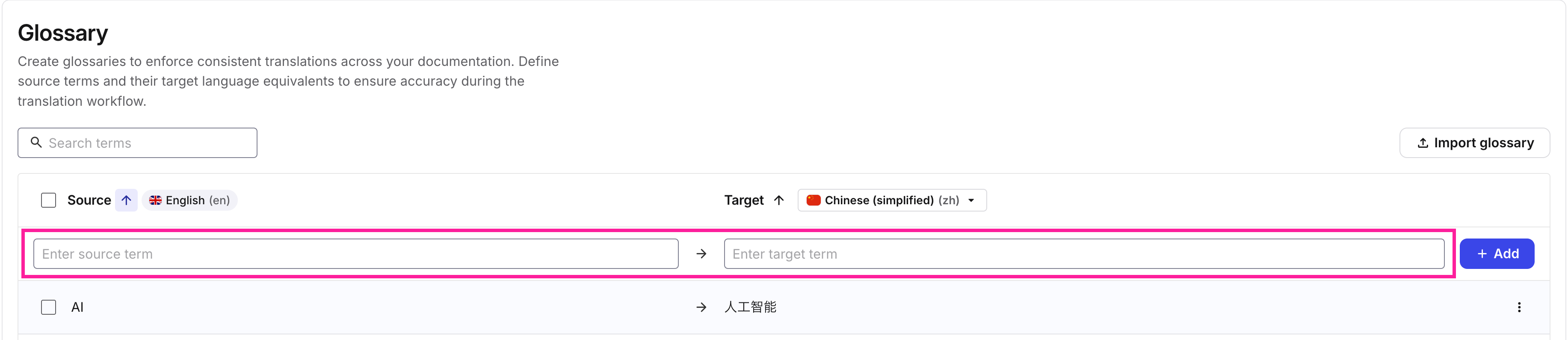Click the Add button to save a term

[x=1497, y=254]
